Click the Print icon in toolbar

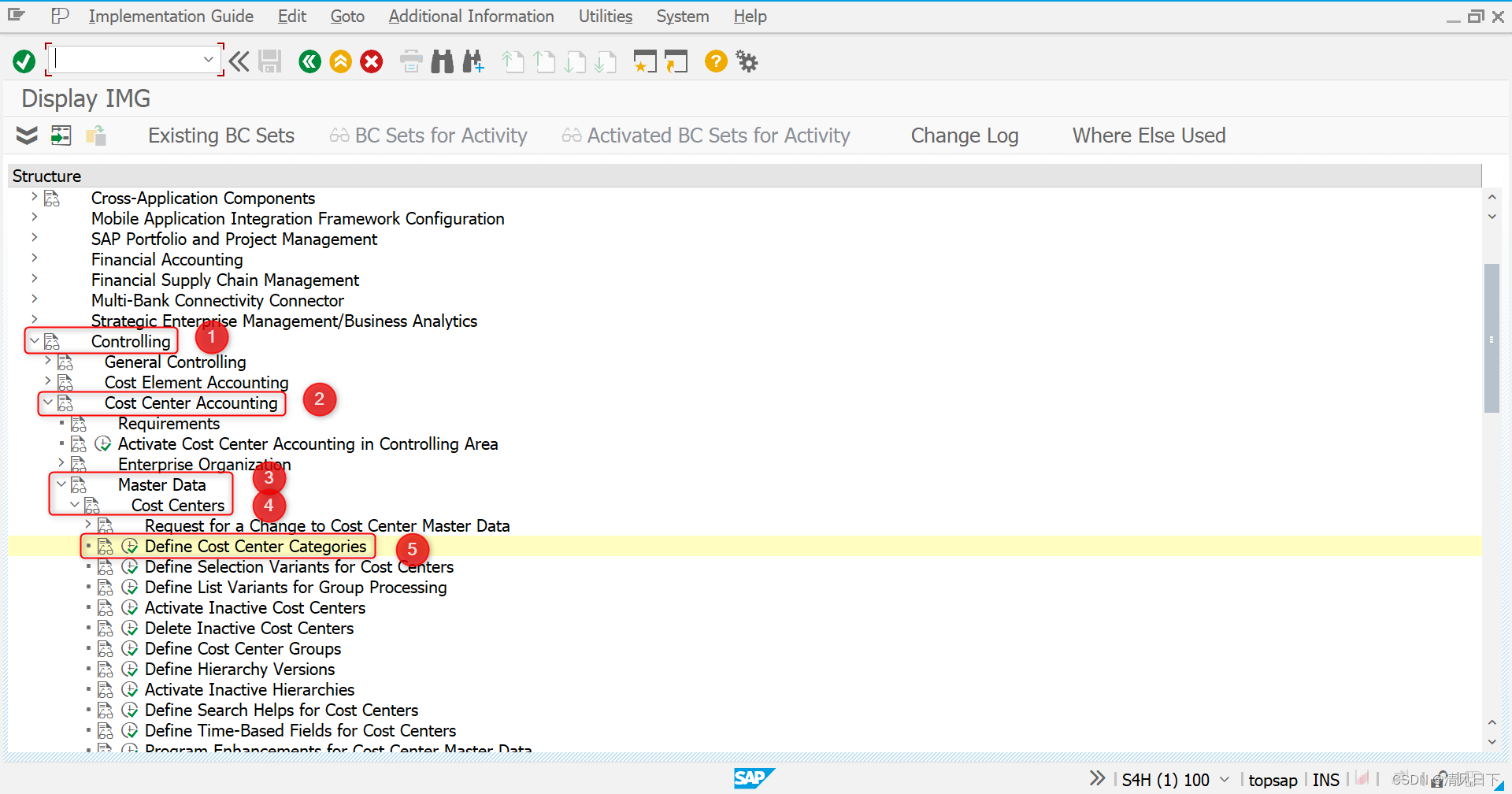pyautogui.click(x=411, y=61)
